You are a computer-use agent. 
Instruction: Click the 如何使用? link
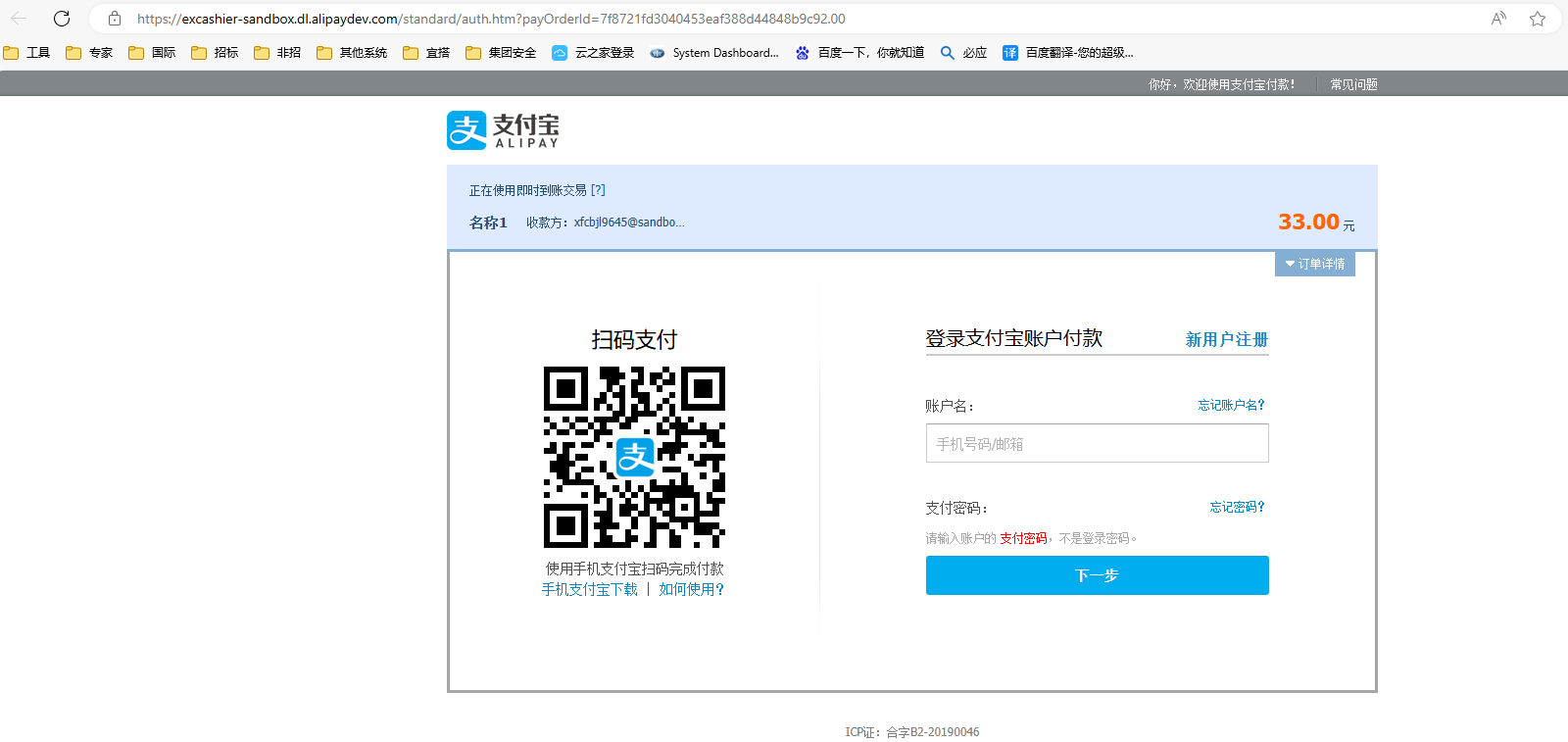point(692,589)
